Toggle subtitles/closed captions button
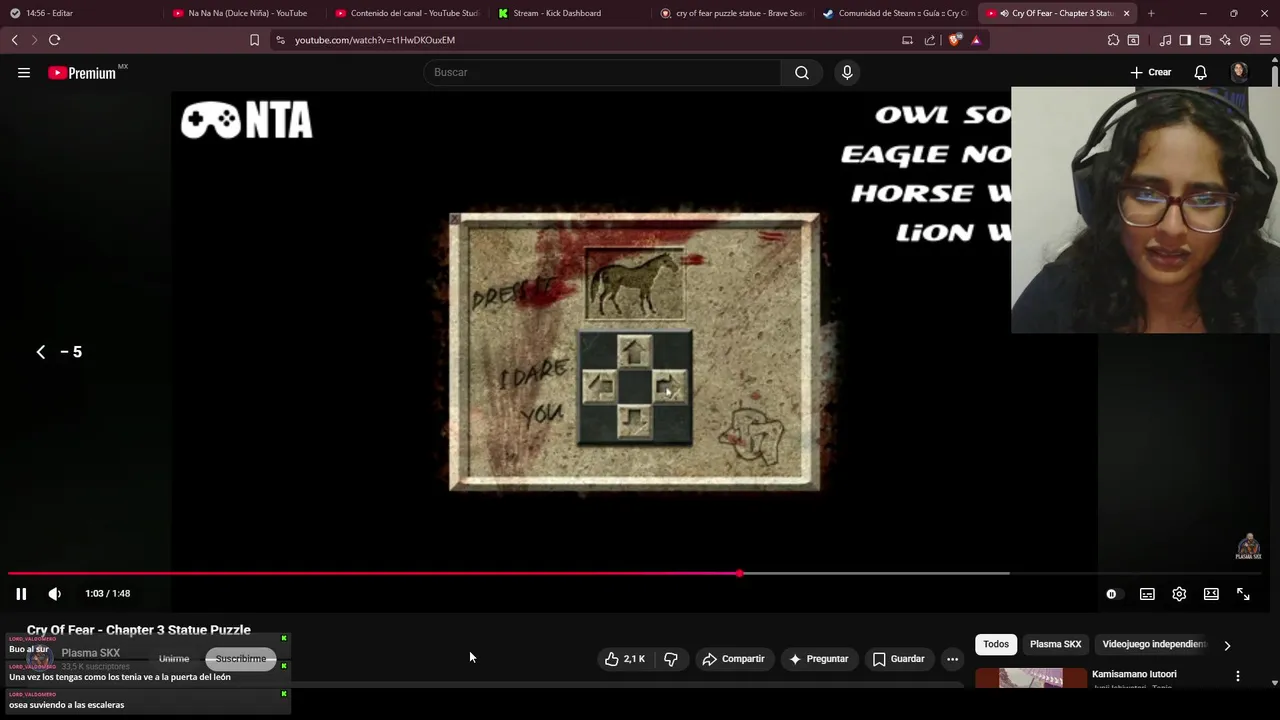Viewport: 1280px width, 720px height. coord(1147,594)
